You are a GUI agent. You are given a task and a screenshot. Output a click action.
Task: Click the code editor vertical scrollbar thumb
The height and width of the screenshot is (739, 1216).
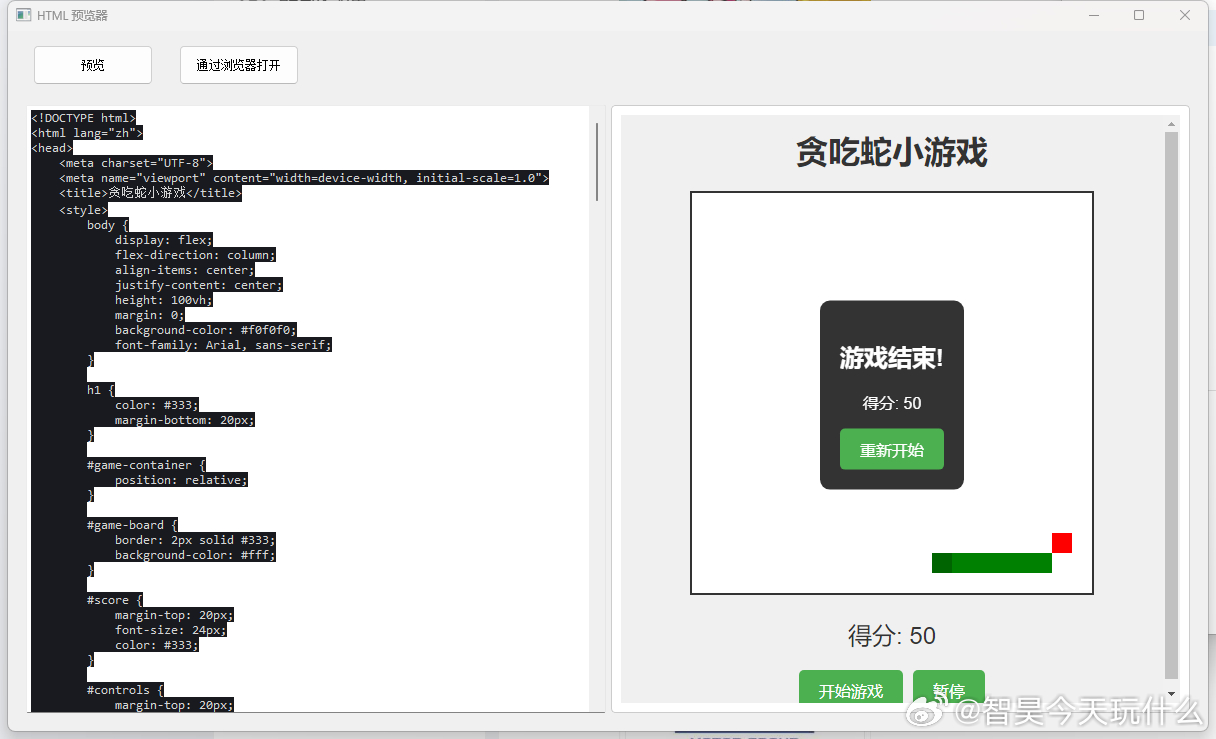coord(597,162)
